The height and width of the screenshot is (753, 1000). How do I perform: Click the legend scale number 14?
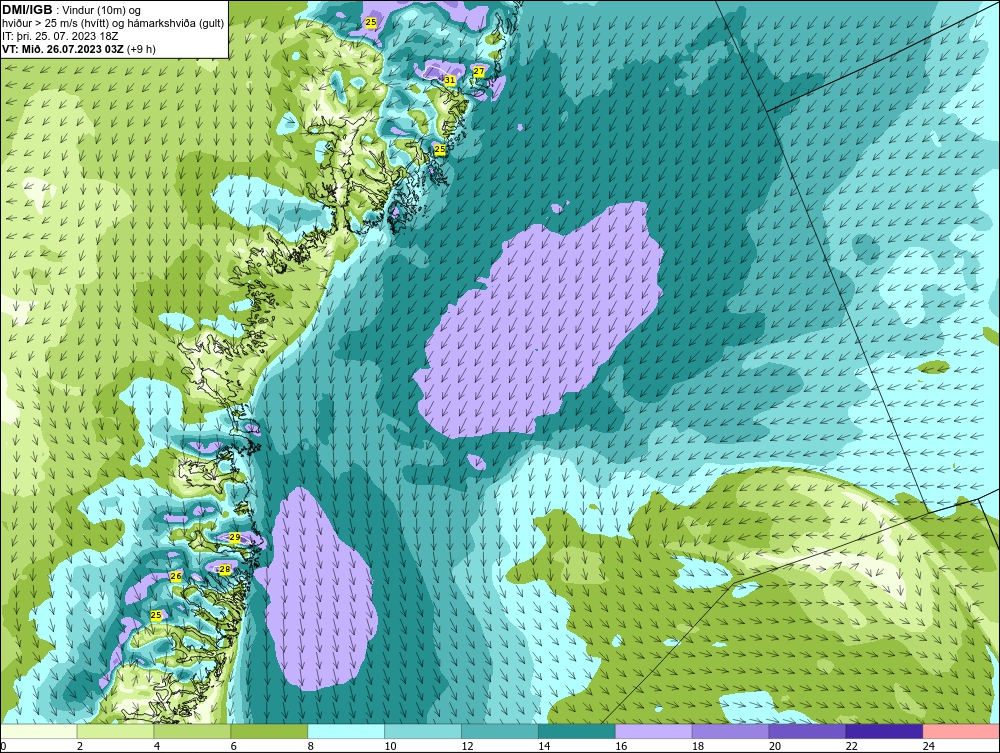point(544,746)
